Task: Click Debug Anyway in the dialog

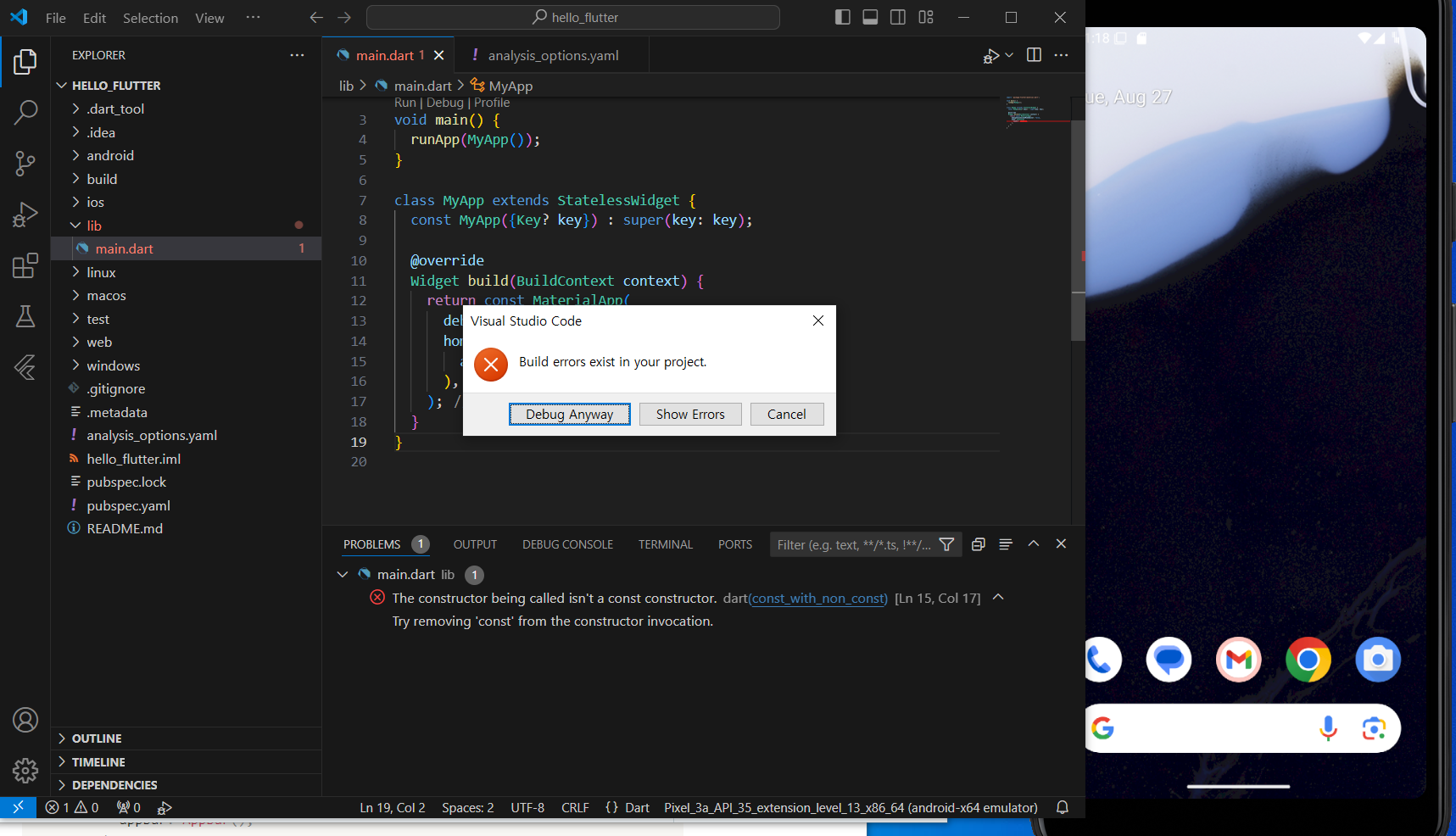Action: pyautogui.click(x=569, y=414)
